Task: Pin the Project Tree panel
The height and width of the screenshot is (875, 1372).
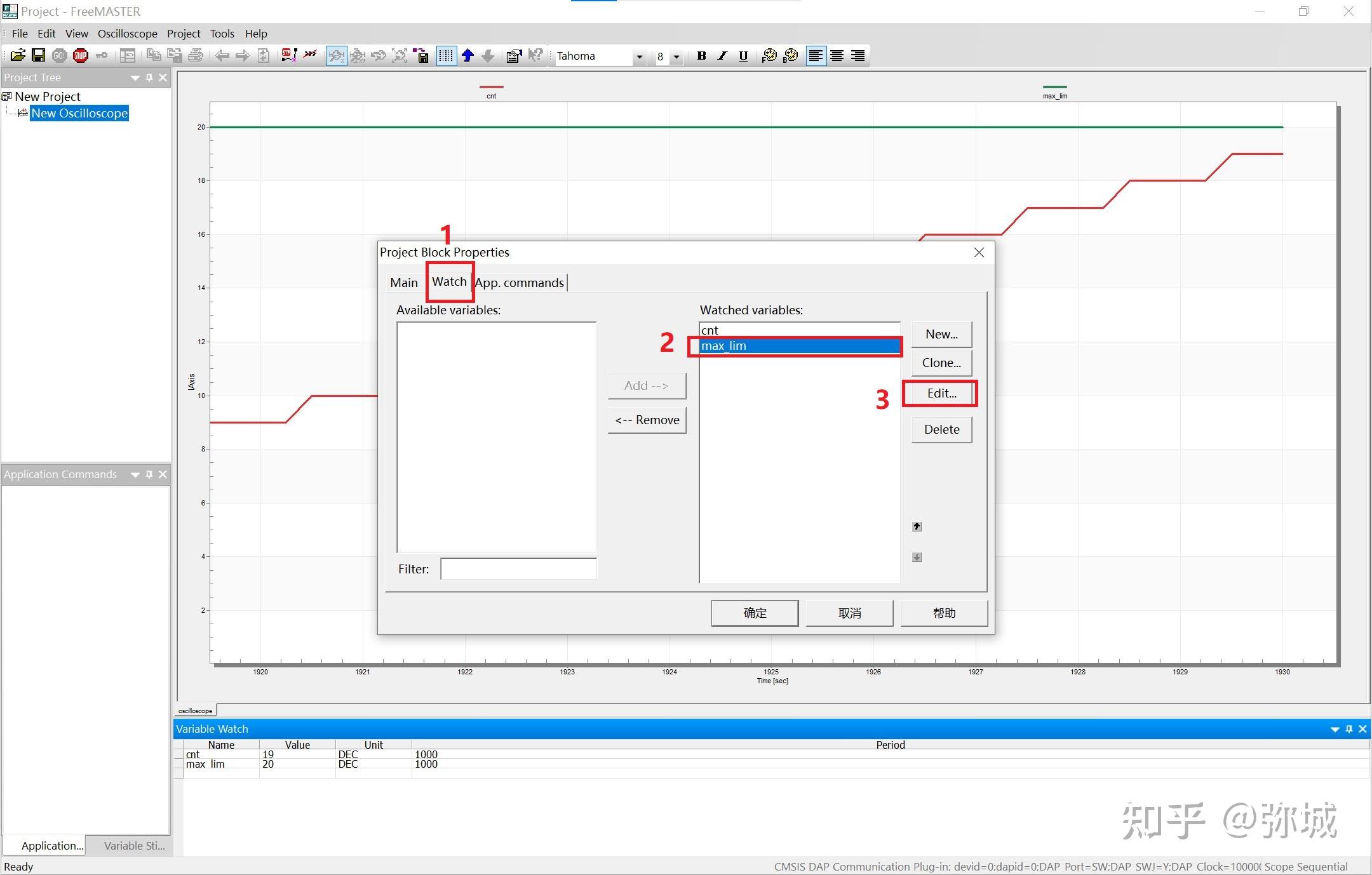Action: point(149,77)
